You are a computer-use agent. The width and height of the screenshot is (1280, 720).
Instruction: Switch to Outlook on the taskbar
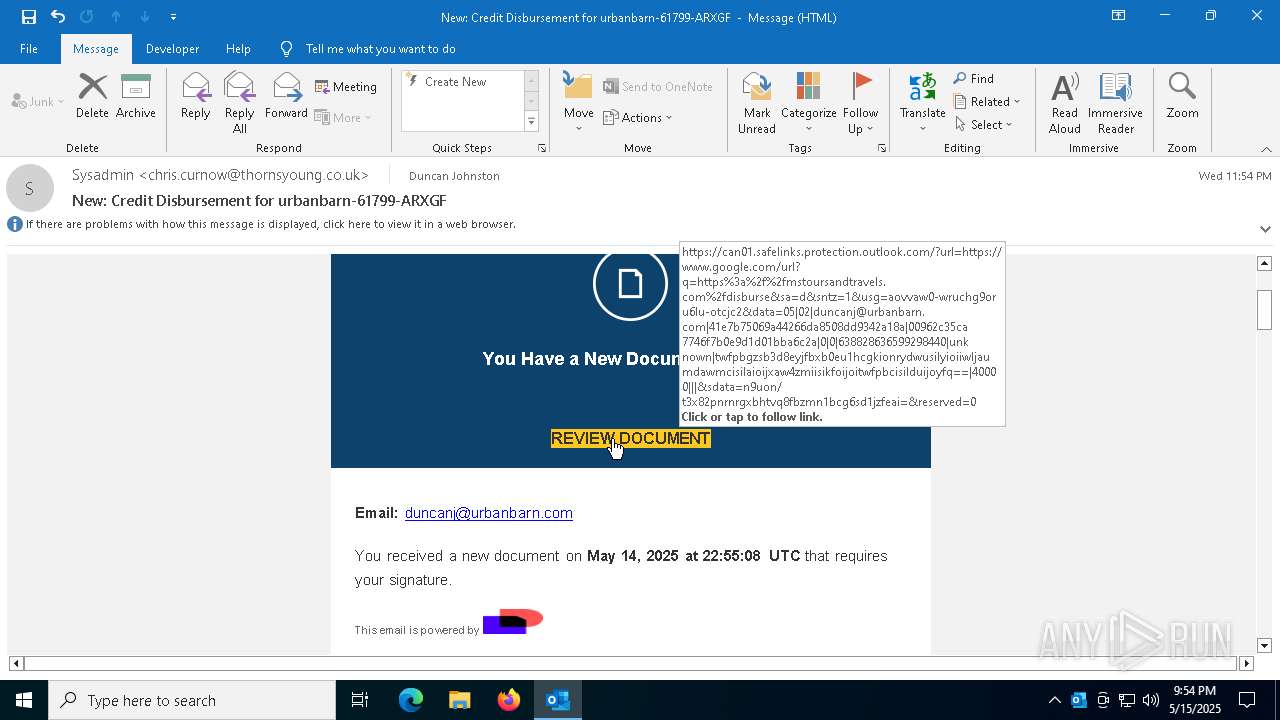coord(557,700)
